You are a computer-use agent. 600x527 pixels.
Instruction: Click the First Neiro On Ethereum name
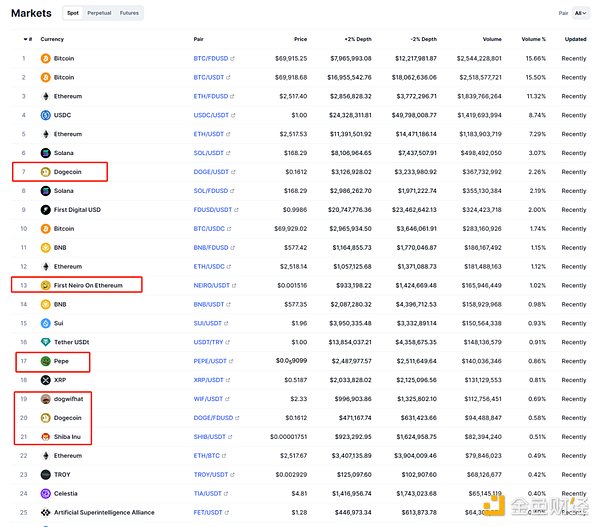tap(88, 286)
